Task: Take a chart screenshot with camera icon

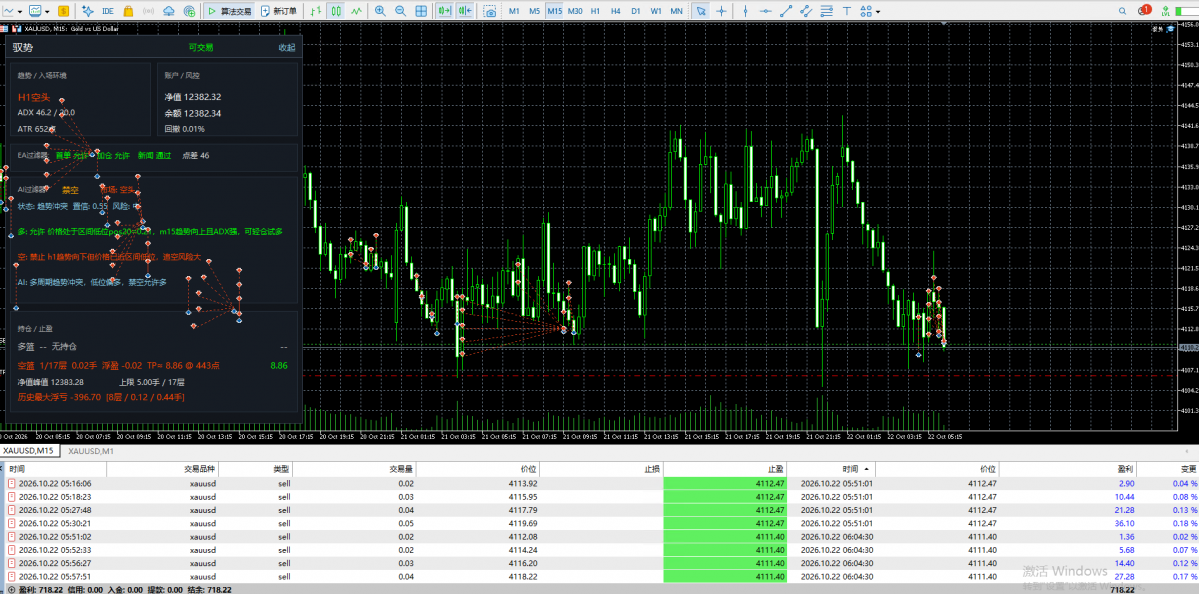Action: [489, 11]
